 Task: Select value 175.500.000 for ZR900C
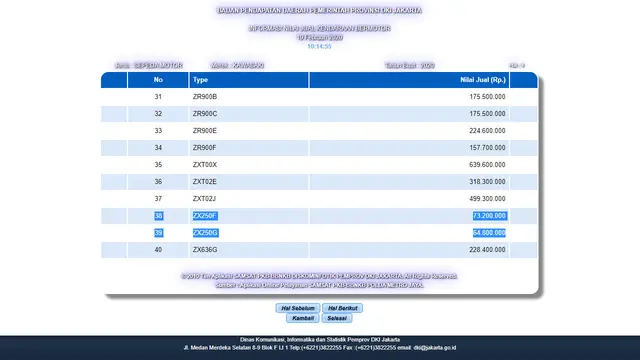coord(487,114)
